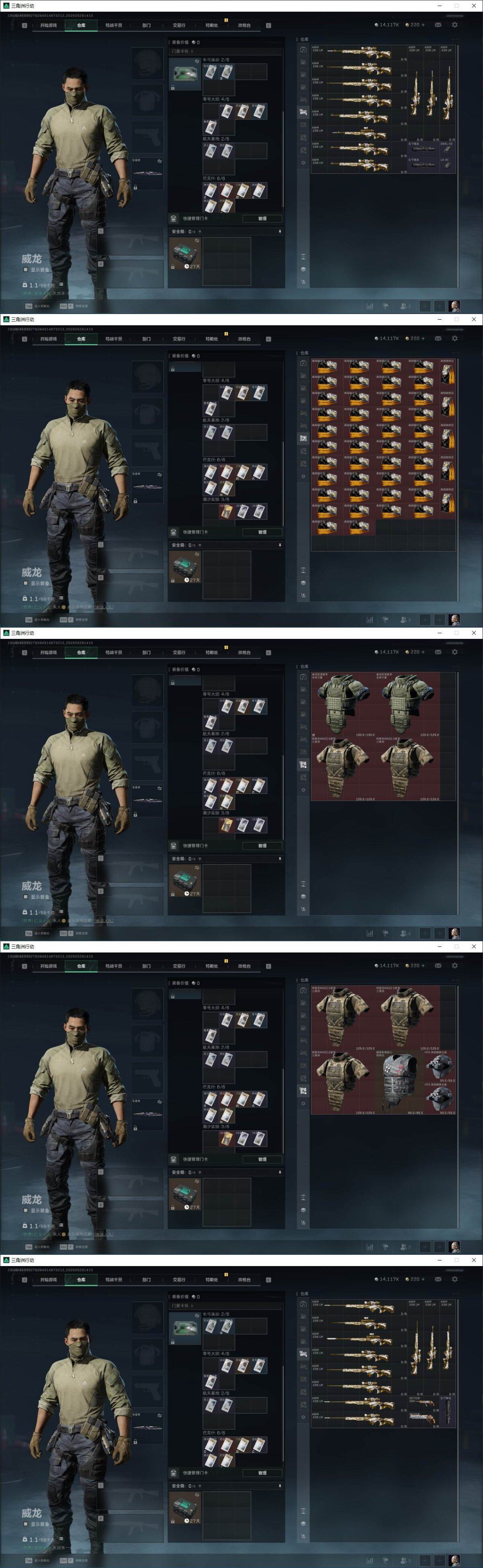The height and width of the screenshot is (1568, 483).
Task: Red crates window: select first red crate item
Action: point(327,366)
